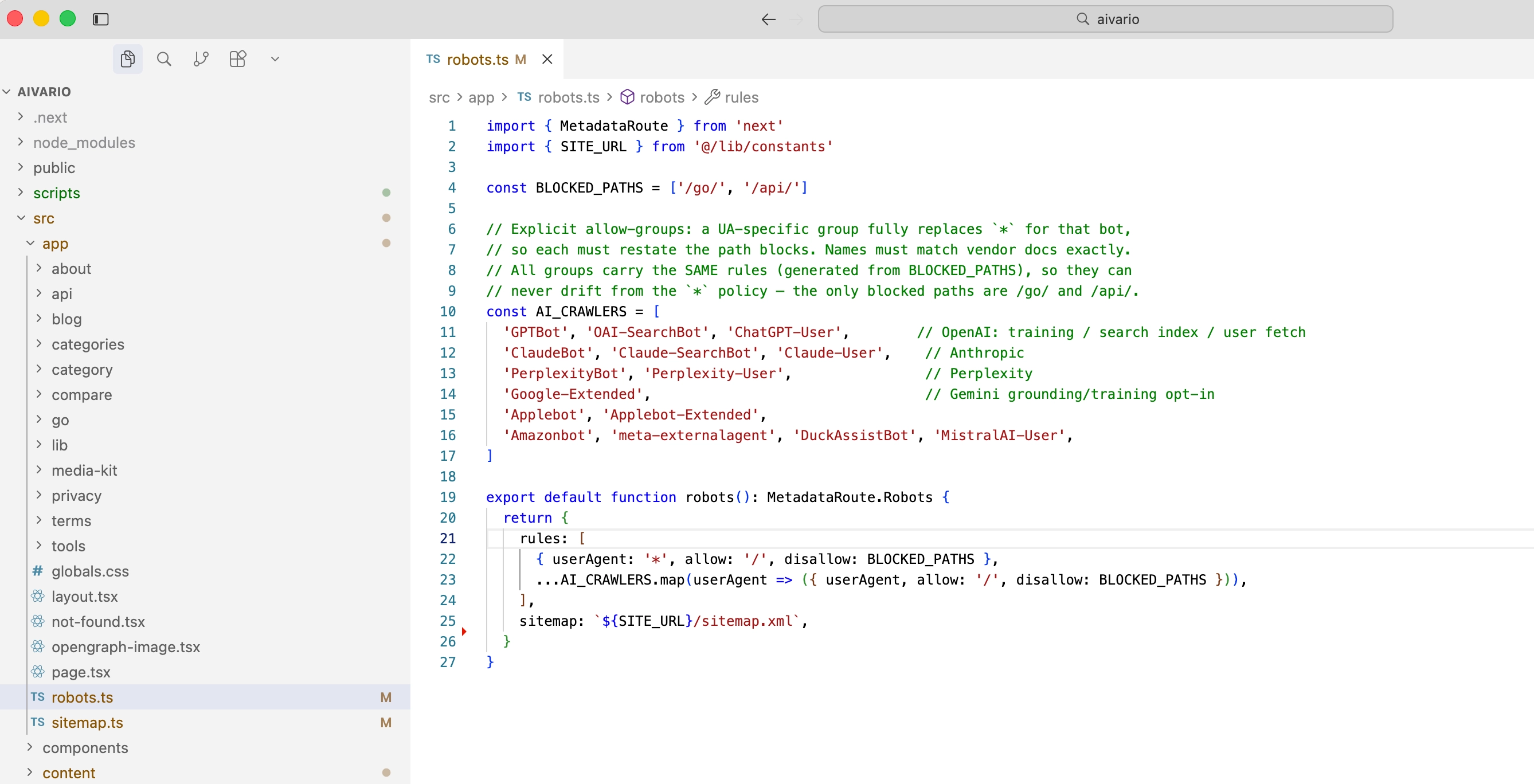Open the Source Control view icon
Screen dimensions: 1534x784
201,59
